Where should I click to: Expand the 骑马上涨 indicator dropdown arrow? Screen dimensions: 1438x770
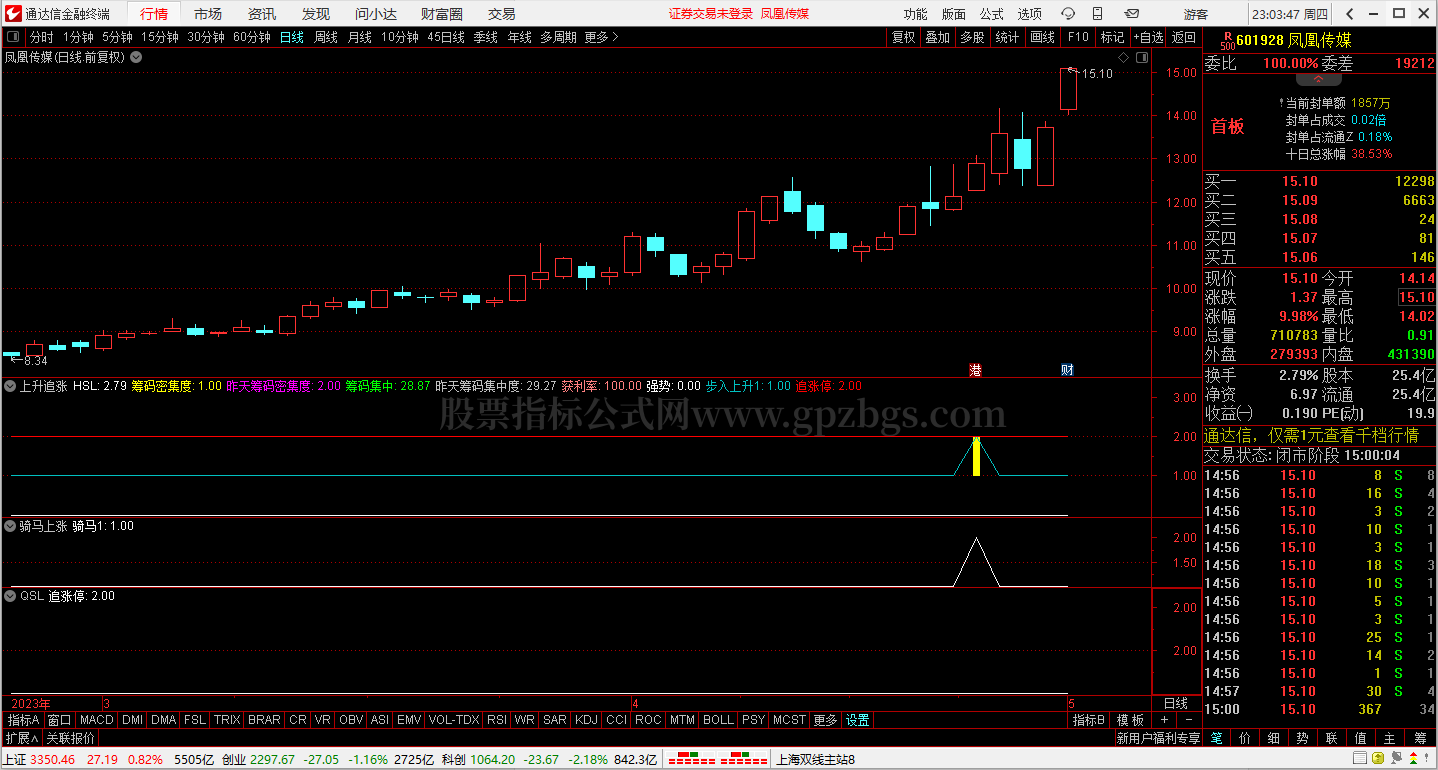click(x=11, y=526)
